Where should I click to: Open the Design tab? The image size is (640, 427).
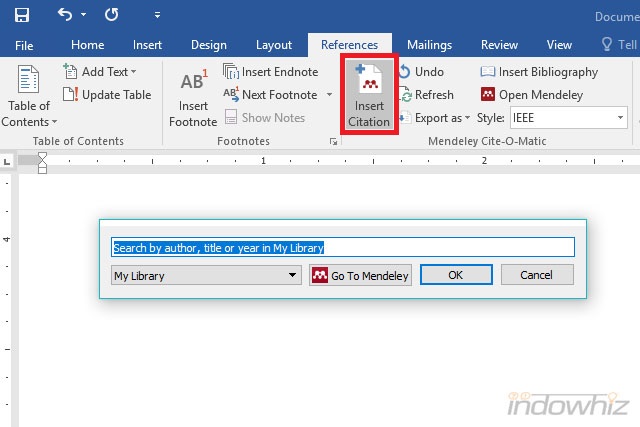[209, 45]
